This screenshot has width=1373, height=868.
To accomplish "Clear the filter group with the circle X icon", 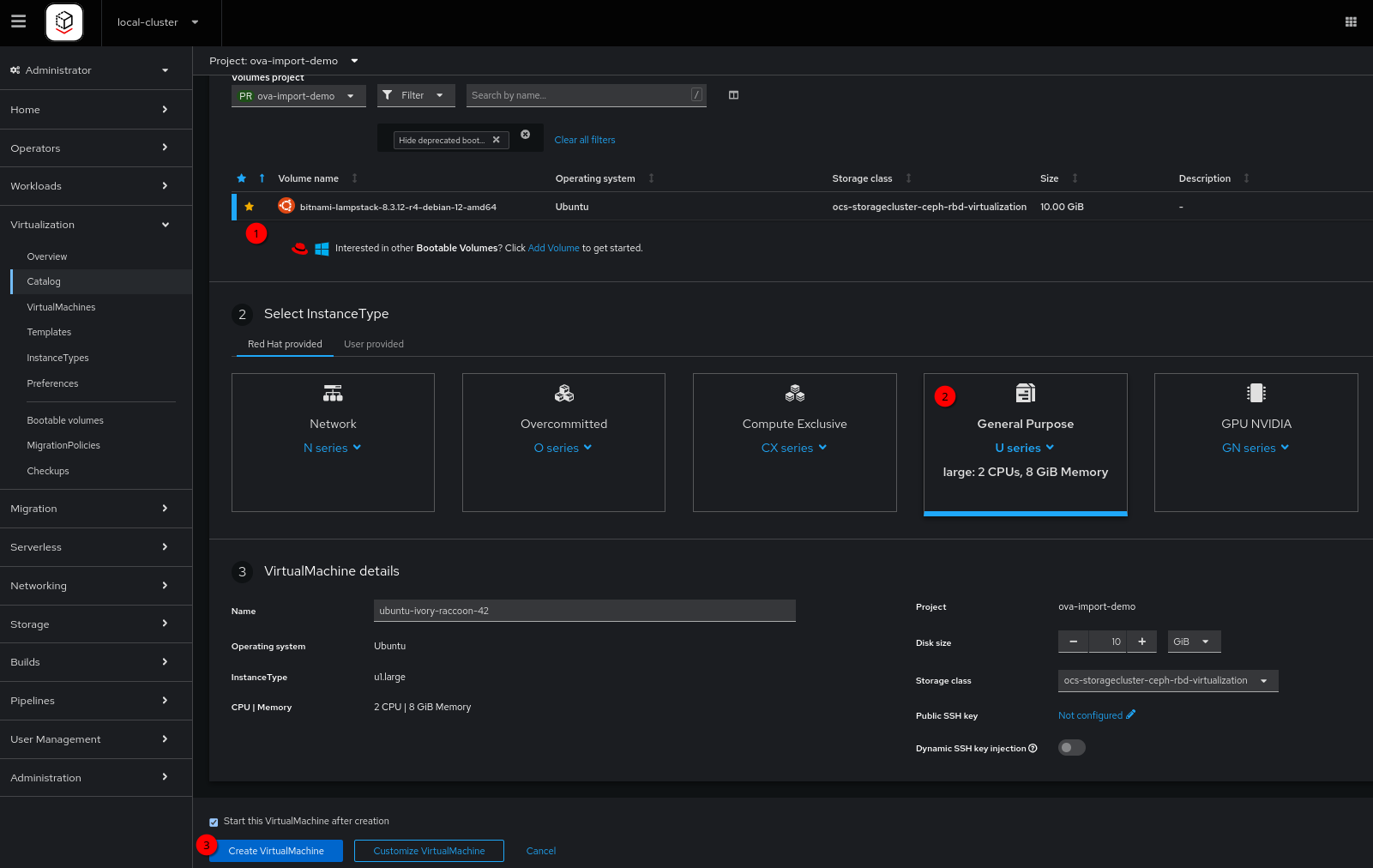I will click(x=525, y=135).
